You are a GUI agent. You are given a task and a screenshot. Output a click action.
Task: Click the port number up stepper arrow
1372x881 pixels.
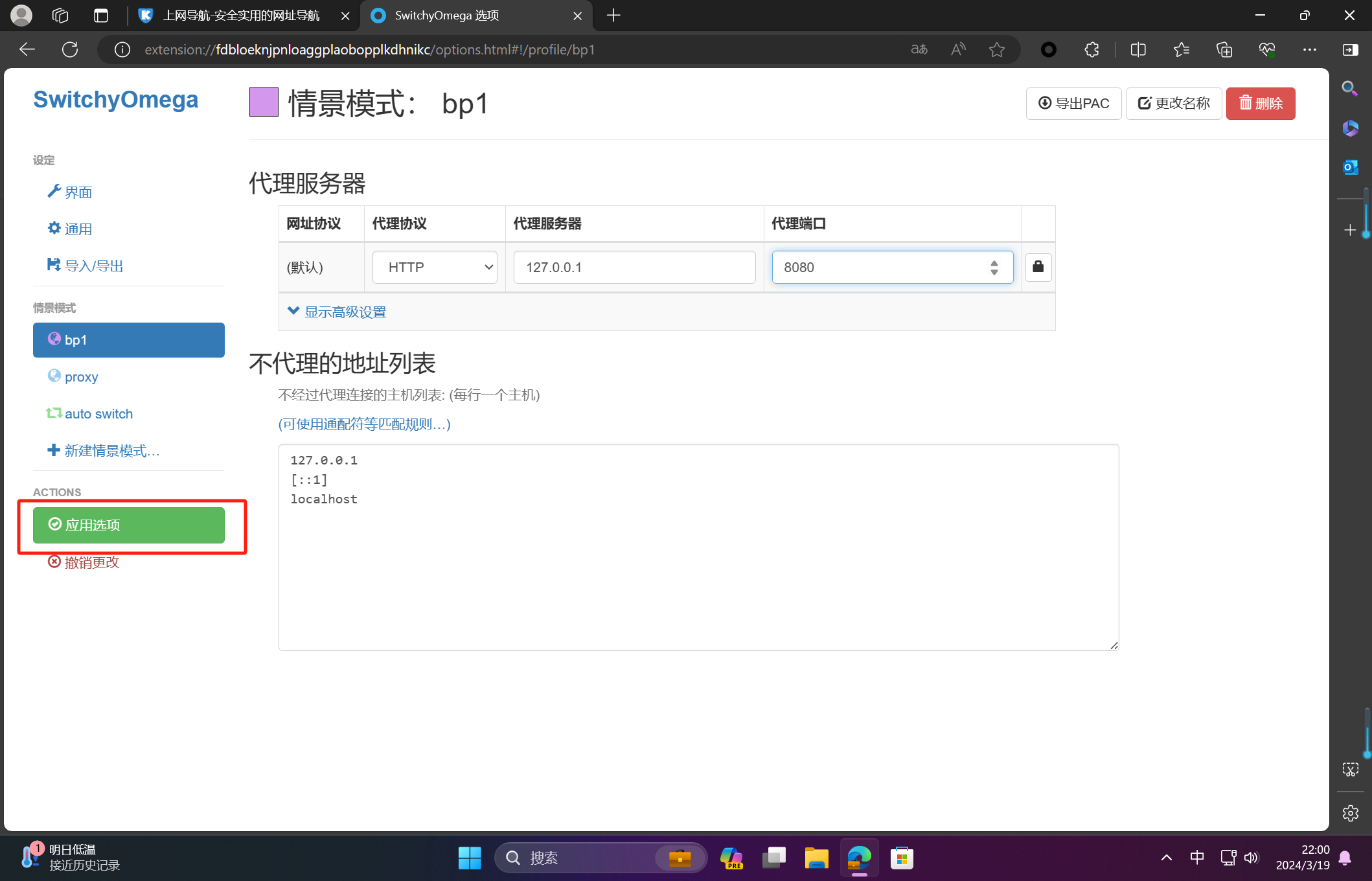[x=994, y=262]
